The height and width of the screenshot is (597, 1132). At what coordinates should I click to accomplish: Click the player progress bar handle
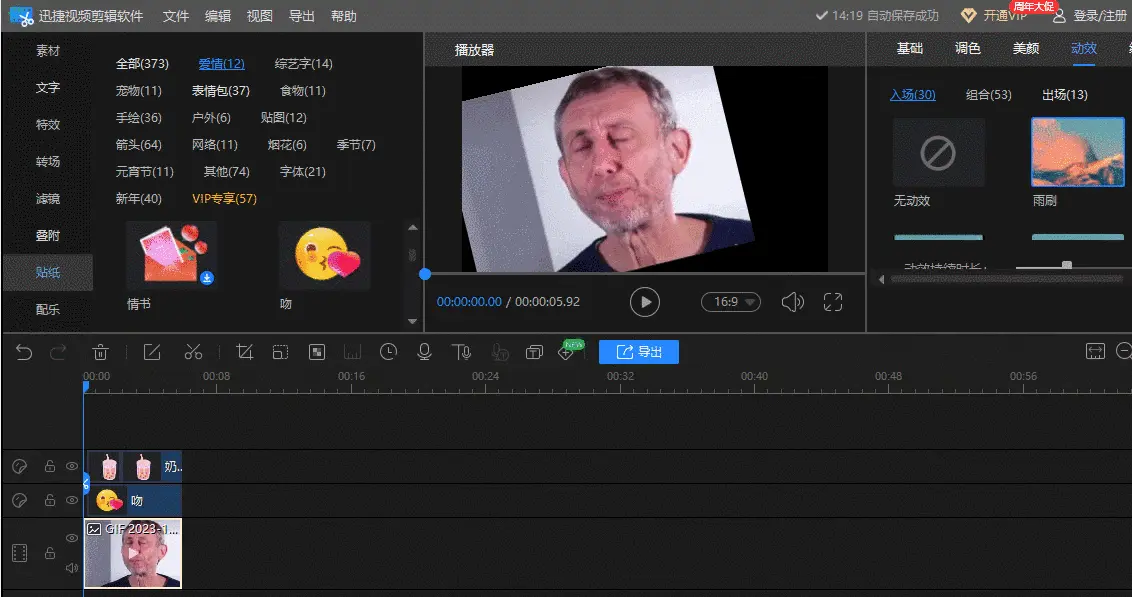(424, 274)
